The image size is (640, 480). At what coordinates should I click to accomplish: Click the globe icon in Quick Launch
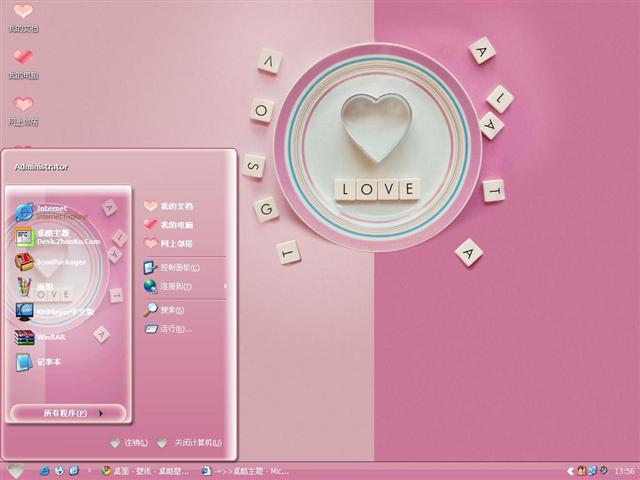[x=59, y=471]
